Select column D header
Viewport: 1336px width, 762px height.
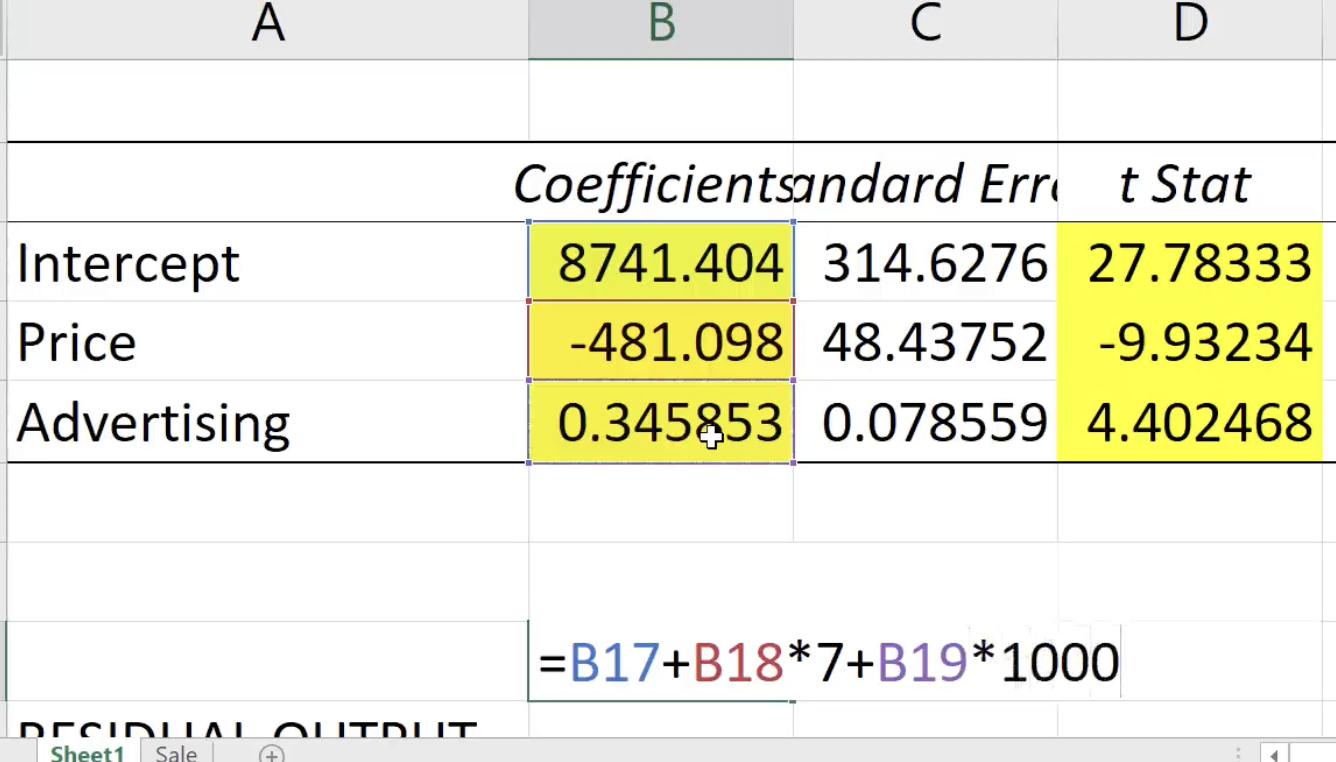coord(1190,25)
